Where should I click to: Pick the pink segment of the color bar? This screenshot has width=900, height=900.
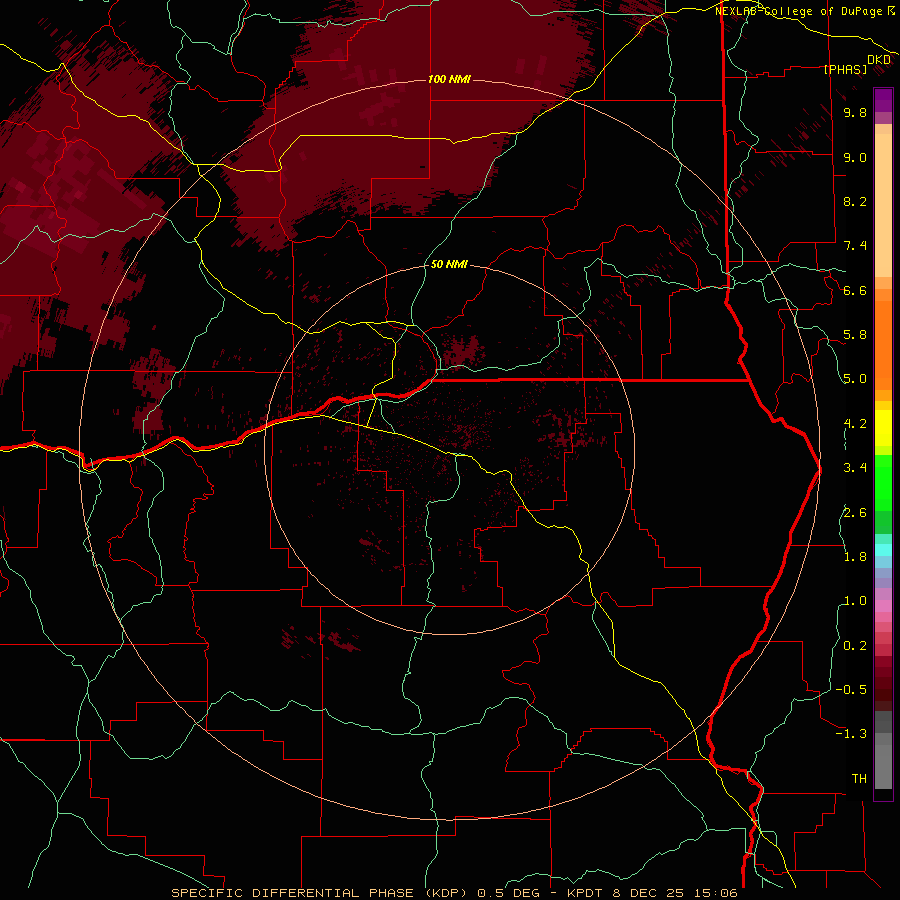883,606
